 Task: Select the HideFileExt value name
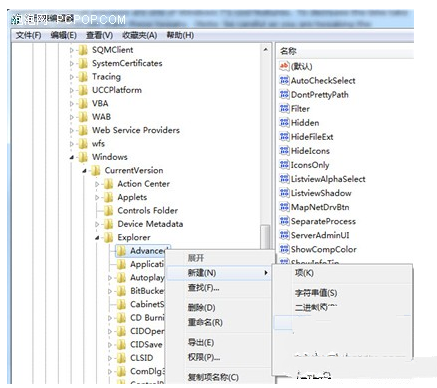tap(312, 137)
